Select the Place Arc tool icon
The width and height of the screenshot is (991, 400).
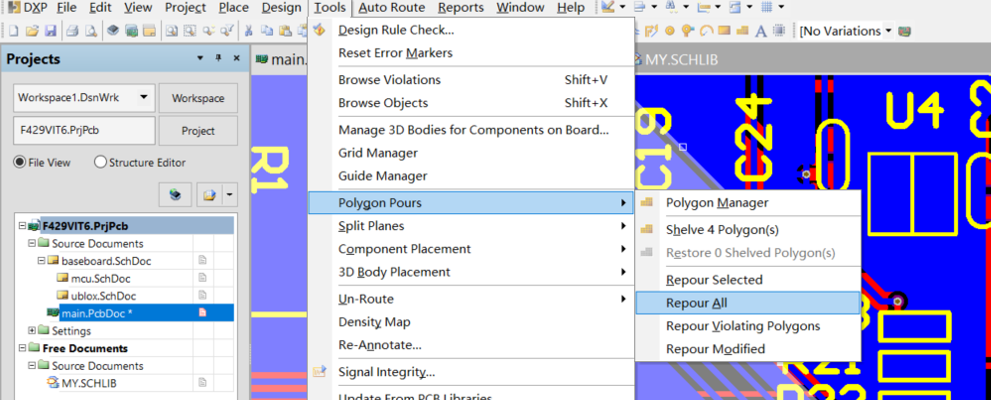pos(707,31)
